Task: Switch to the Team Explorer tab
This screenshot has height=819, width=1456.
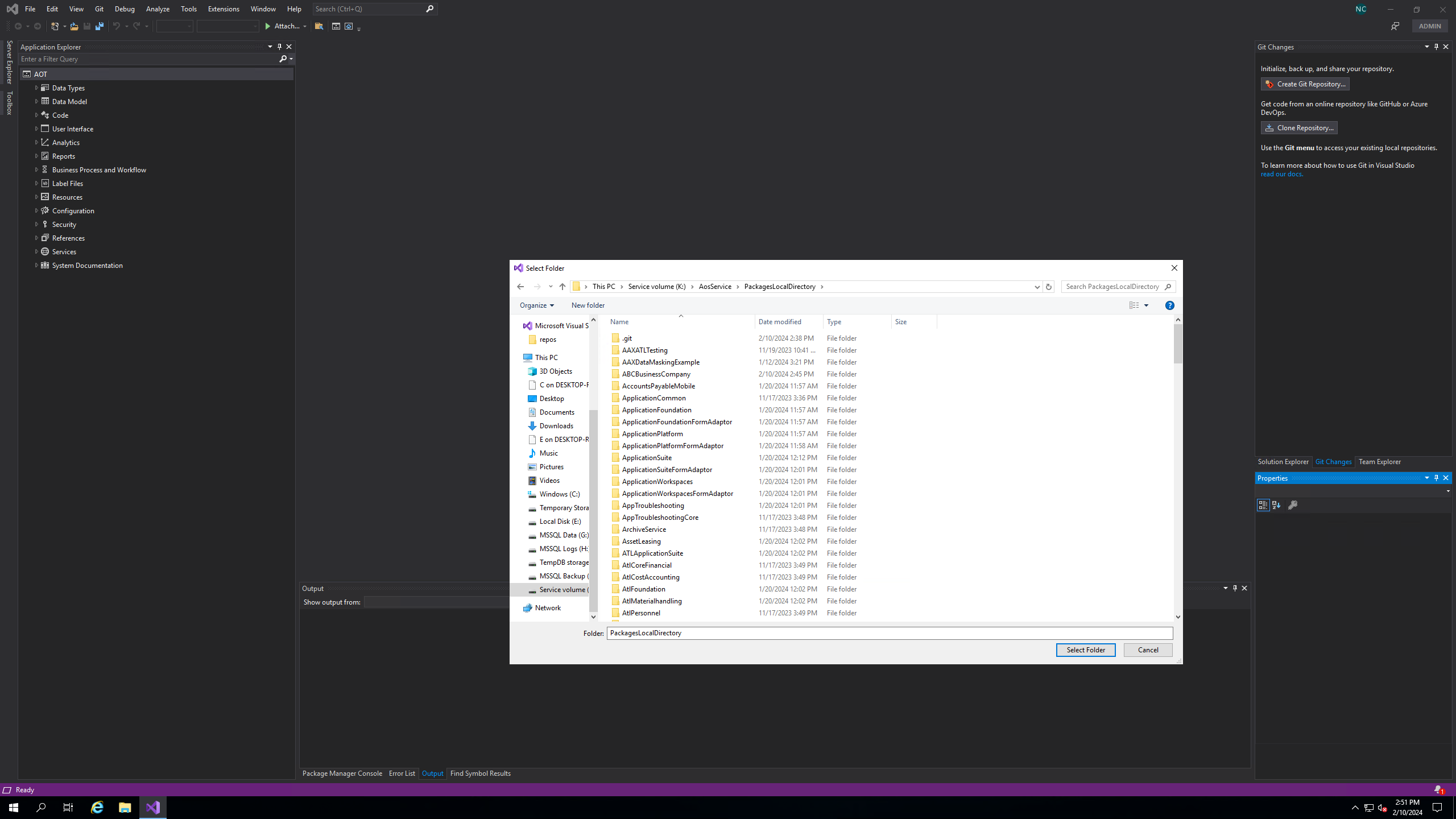Action: click(x=1379, y=461)
